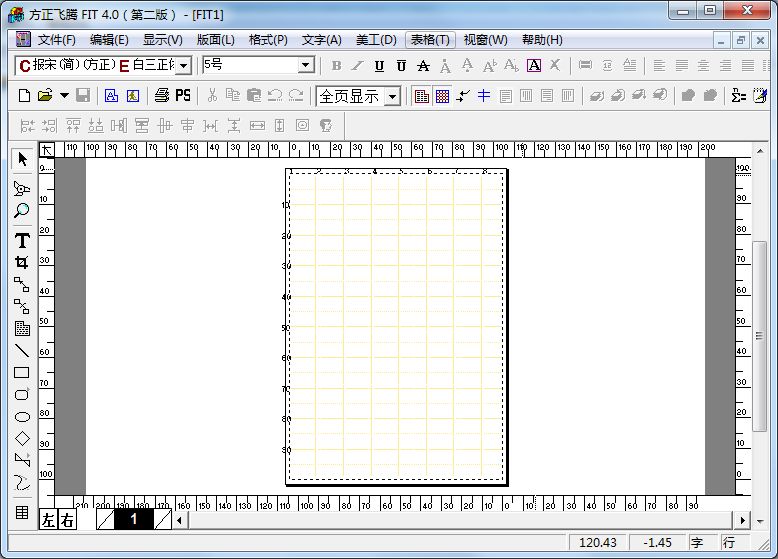The height and width of the screenshot is (559, 778).
Task: Open the font name dropdown
Action: point(183,66)
